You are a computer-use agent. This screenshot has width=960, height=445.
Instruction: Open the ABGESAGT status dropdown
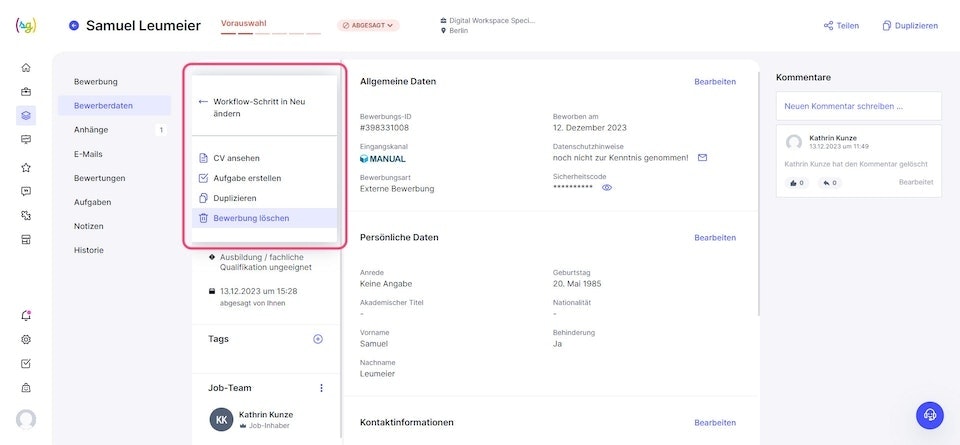(368, 25)
